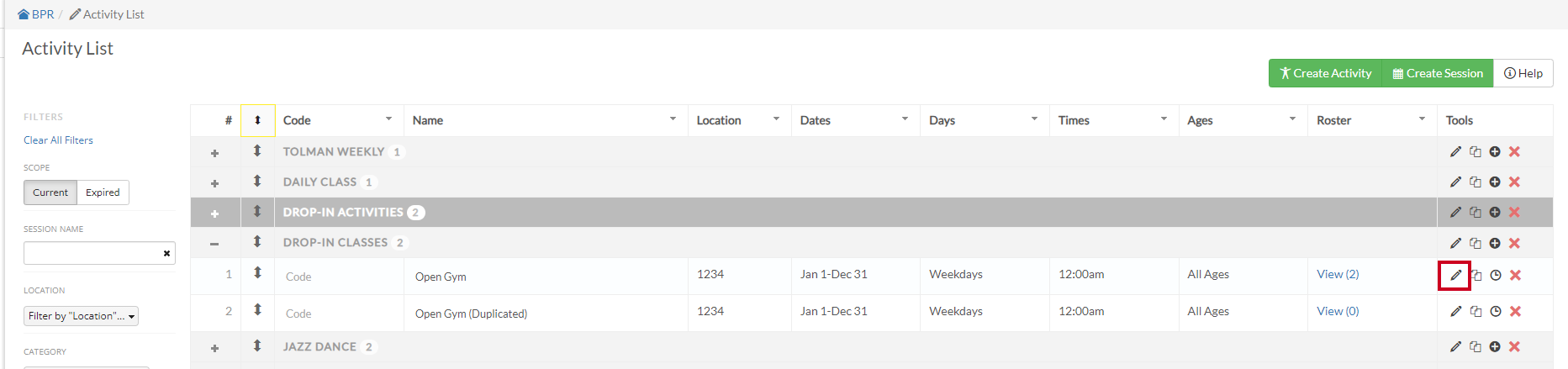Open the Filter by "Location" dropdown
Viewport: 1568px width, 369px height.
(81, 316)
